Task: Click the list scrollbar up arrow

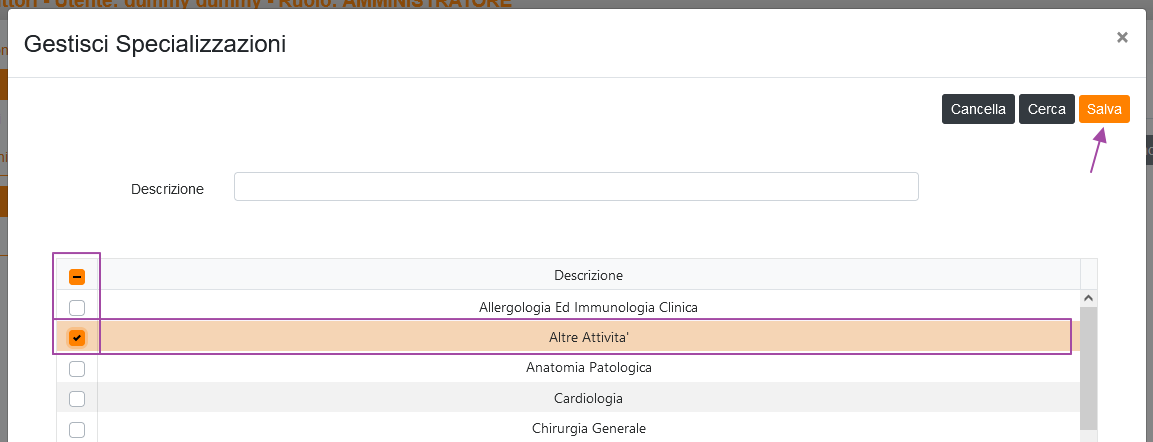Action: click(1089, 299)
